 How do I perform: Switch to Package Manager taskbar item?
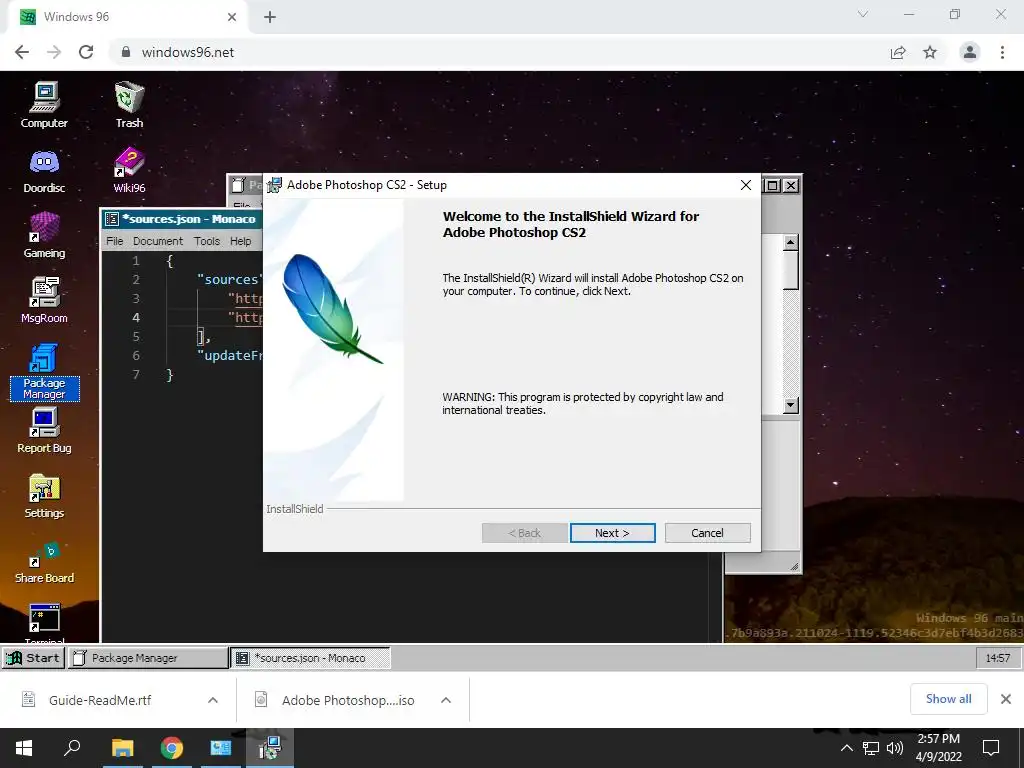[148, 658]
